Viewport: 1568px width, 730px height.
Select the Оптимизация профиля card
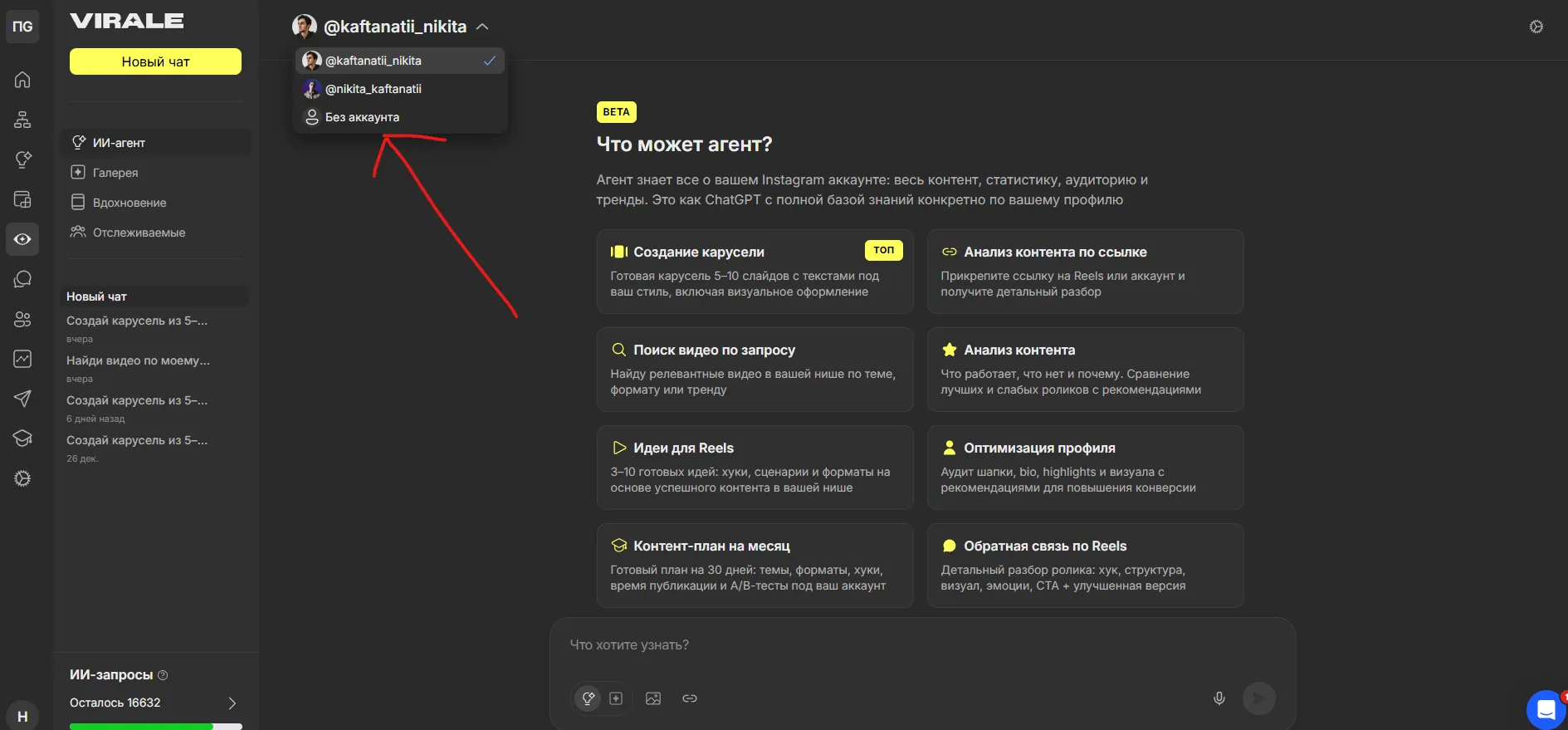point(1085,468)
